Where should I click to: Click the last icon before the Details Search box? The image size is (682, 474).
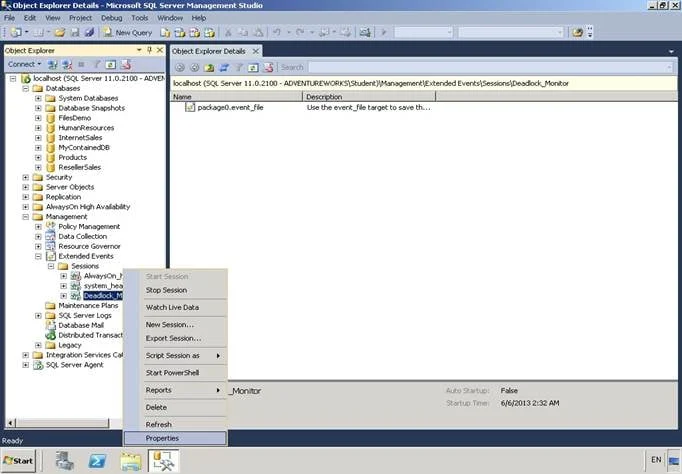coord(268,67)
